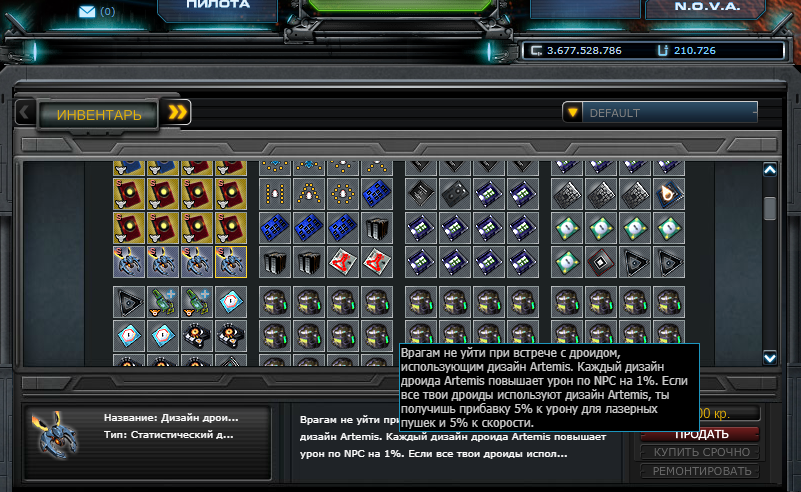Expand next panel with yellow double chevron

point(177,112)
